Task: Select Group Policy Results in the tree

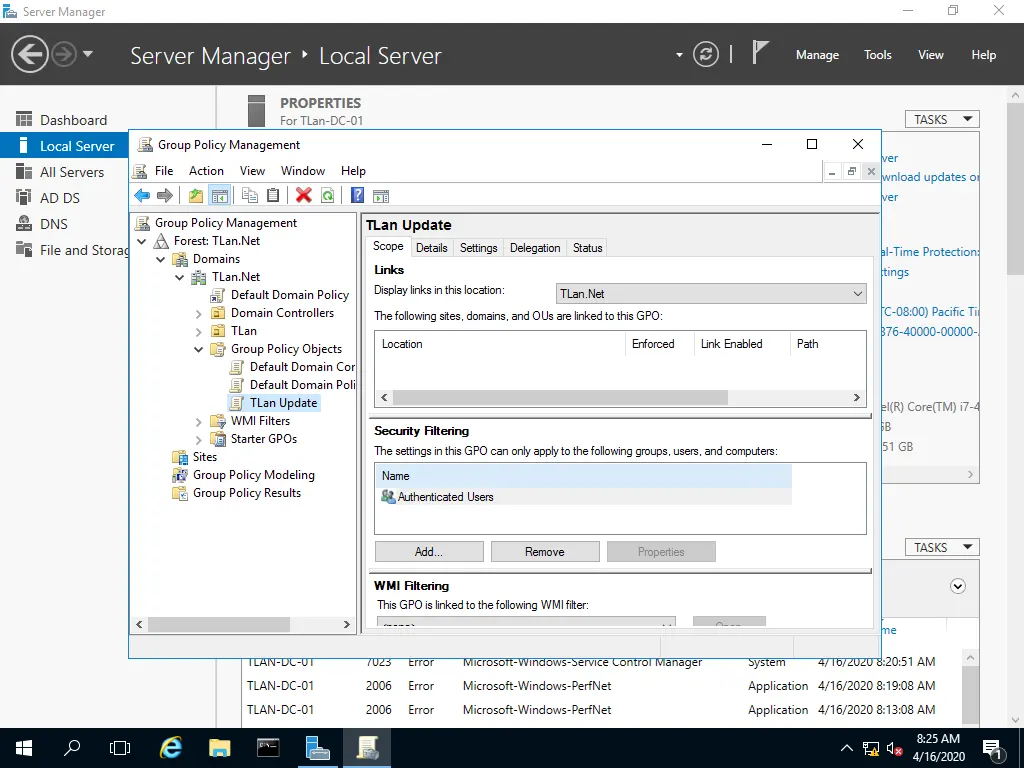Action: click(x=247, y=493)
